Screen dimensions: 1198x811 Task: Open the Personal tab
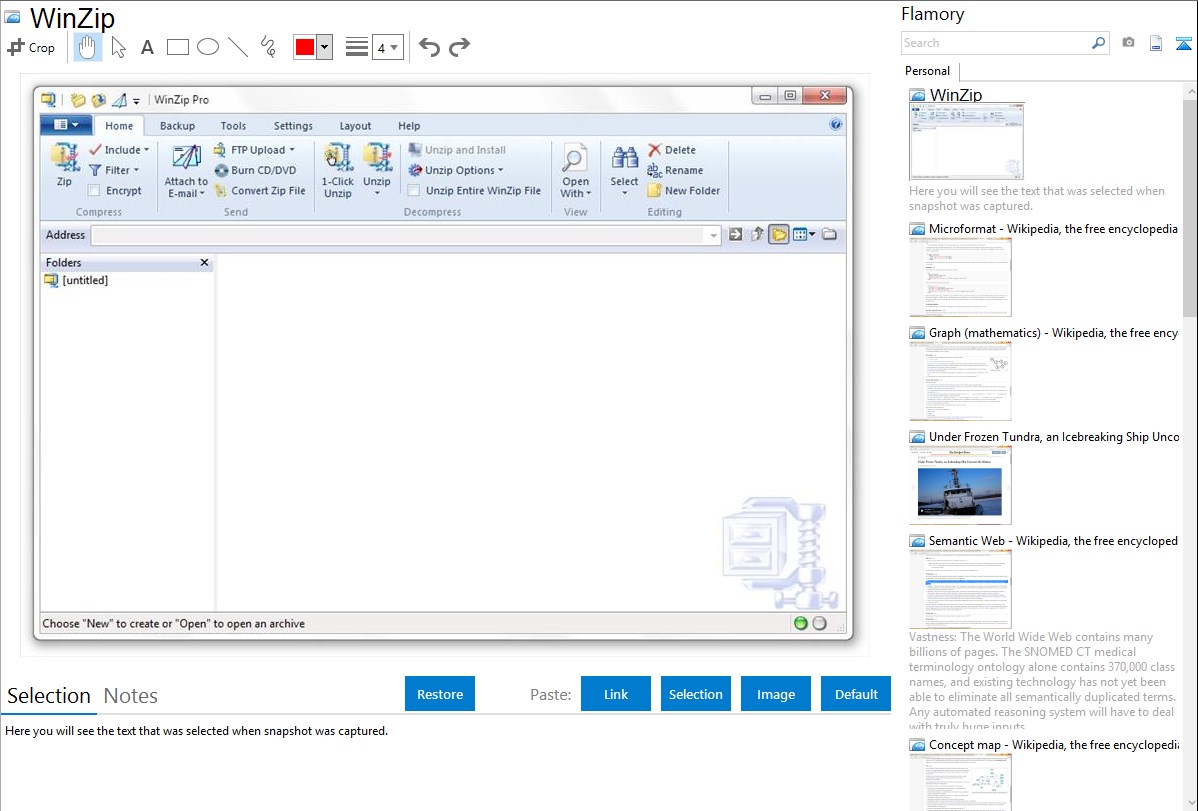click(927, 71)
